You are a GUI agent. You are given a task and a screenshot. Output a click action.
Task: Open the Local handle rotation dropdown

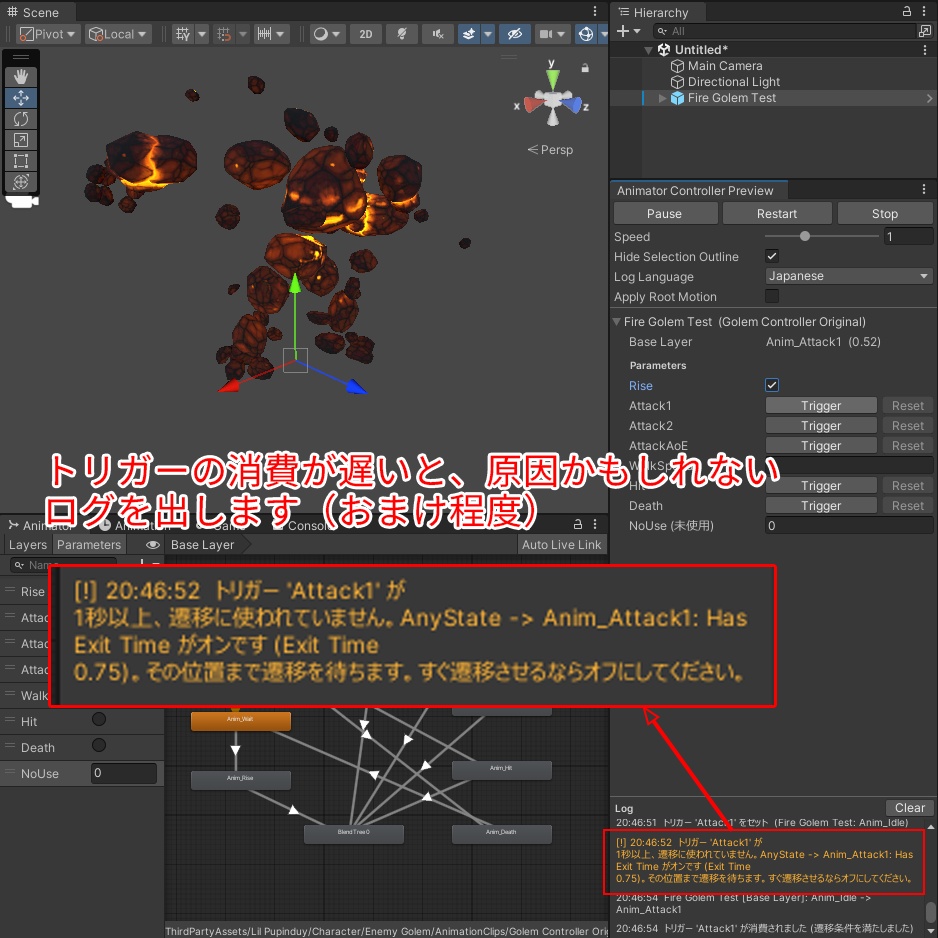[118, 34]
